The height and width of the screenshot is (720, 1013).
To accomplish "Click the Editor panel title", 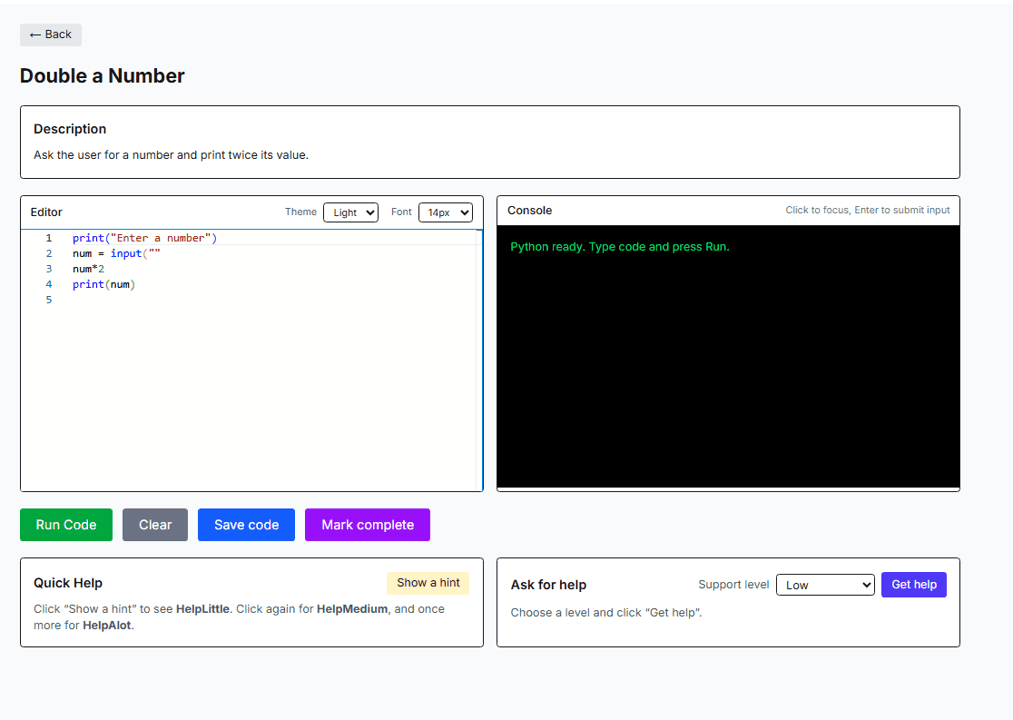I will pos(46,211).
